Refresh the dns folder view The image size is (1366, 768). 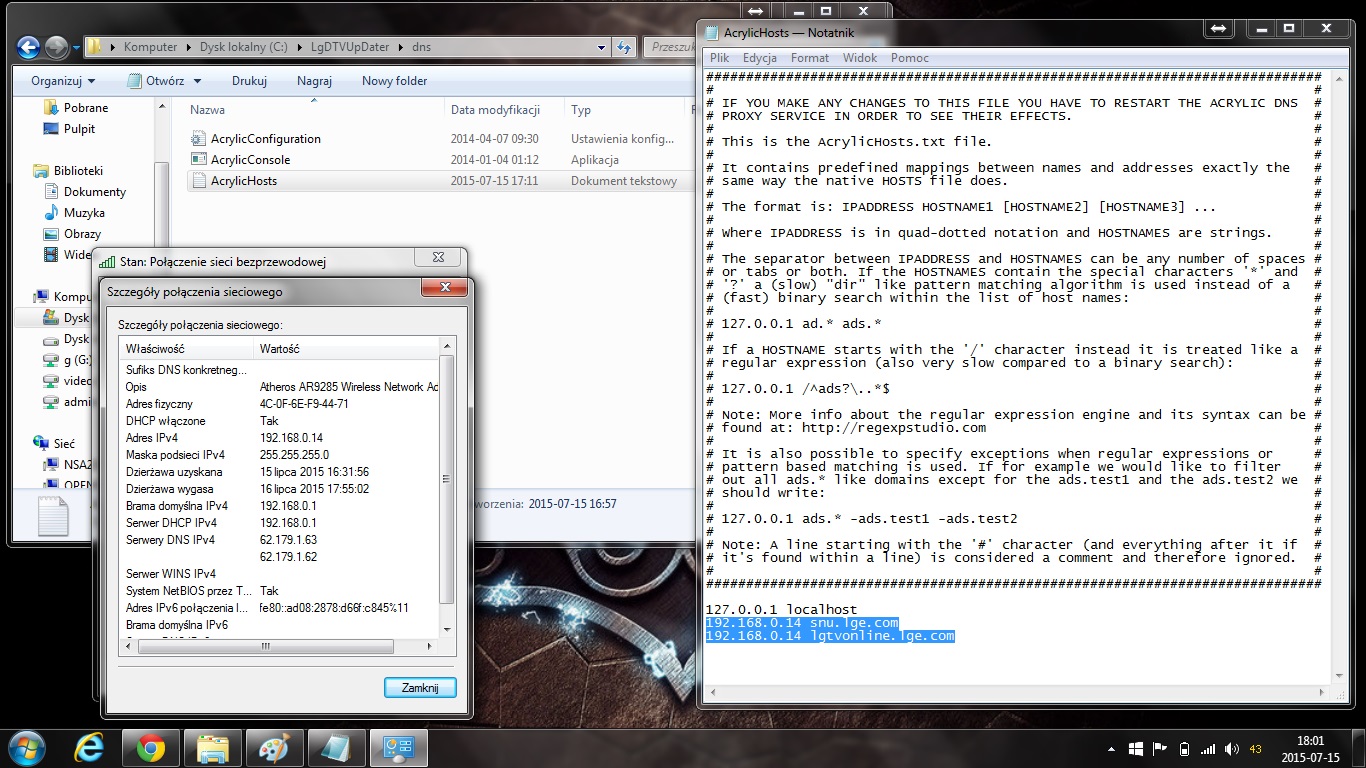(x=624, y=47)
